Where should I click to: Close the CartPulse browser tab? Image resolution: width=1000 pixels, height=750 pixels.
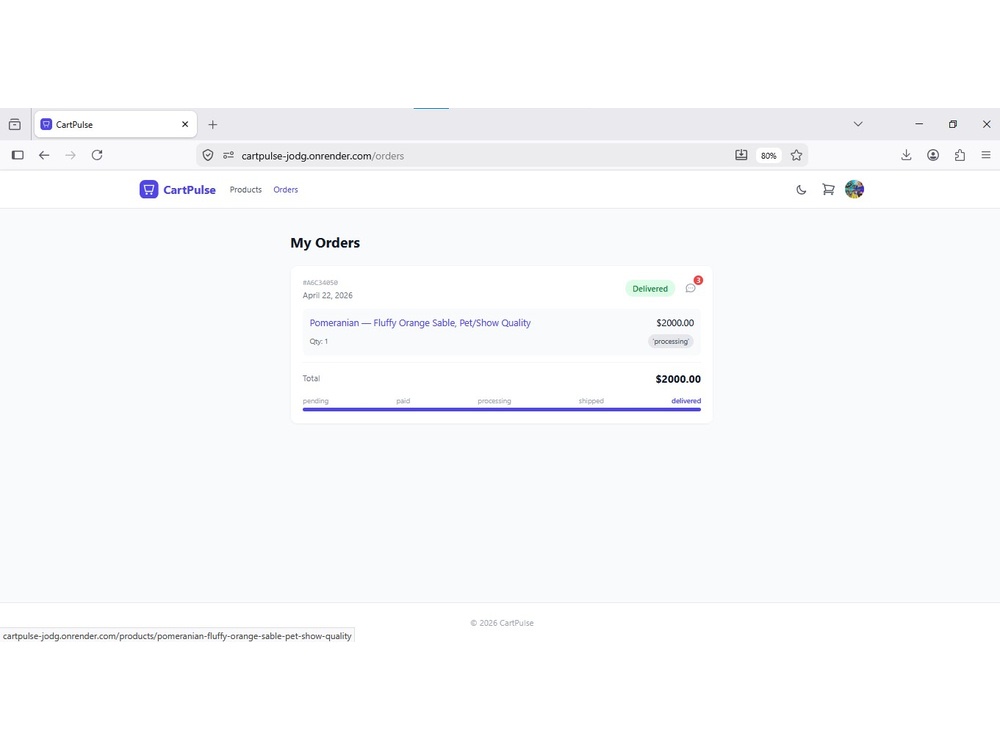[x=185, y=124]
